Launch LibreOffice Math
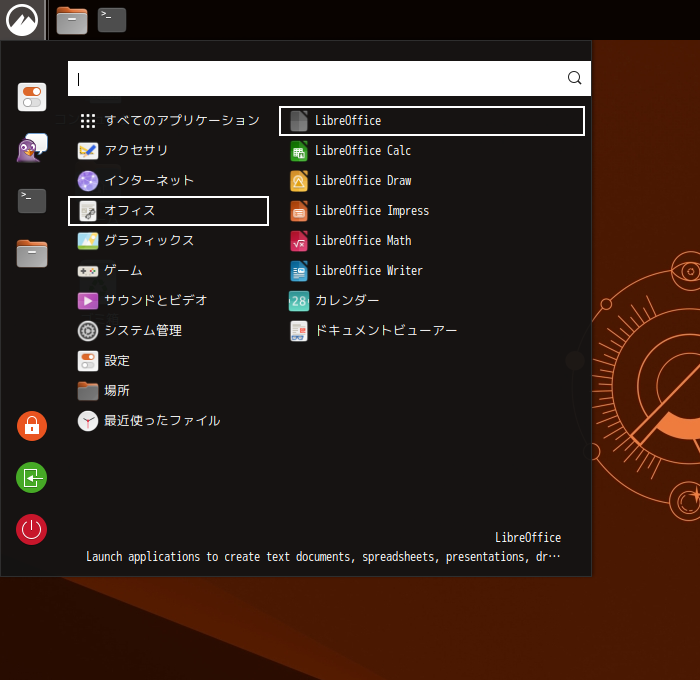The width and height of the screenshot is (700, 680). coord(432,241)
